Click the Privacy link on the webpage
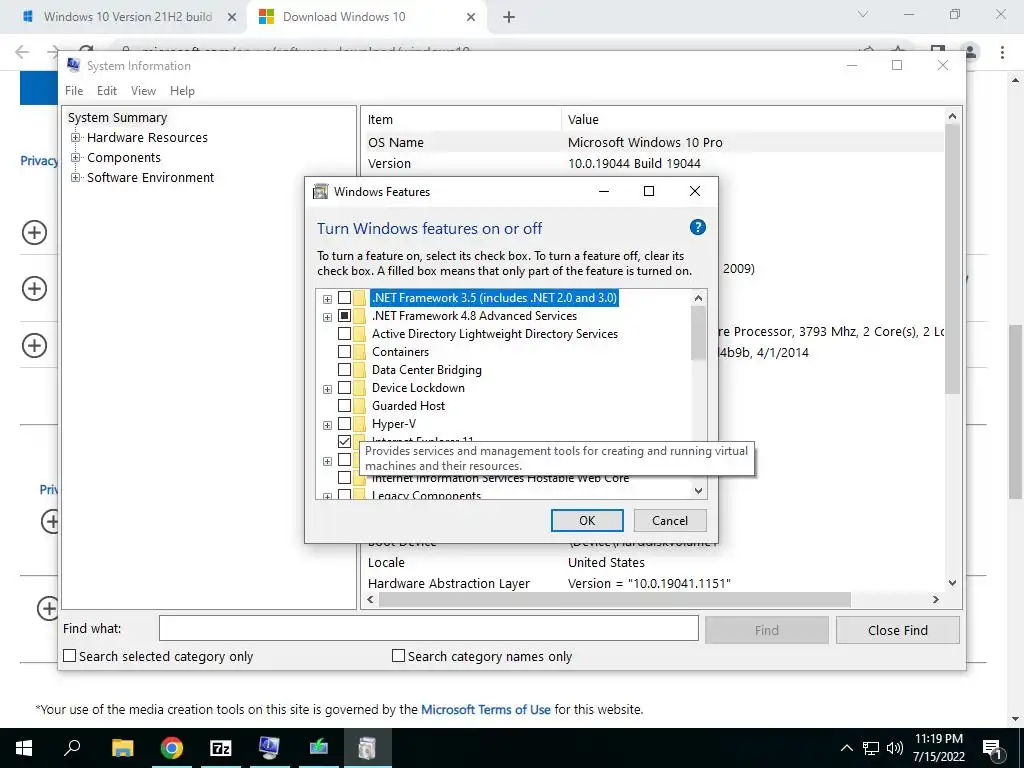 click(x=39, y=161)
